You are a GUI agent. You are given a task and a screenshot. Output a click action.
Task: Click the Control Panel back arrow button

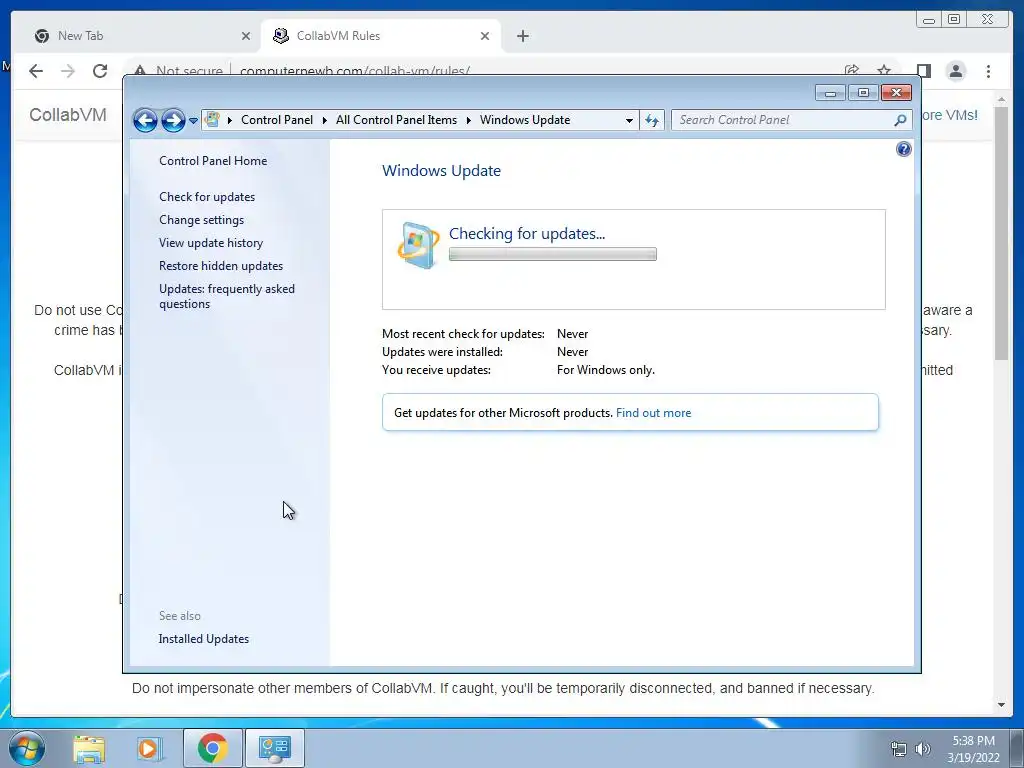(x=145, y=120)
